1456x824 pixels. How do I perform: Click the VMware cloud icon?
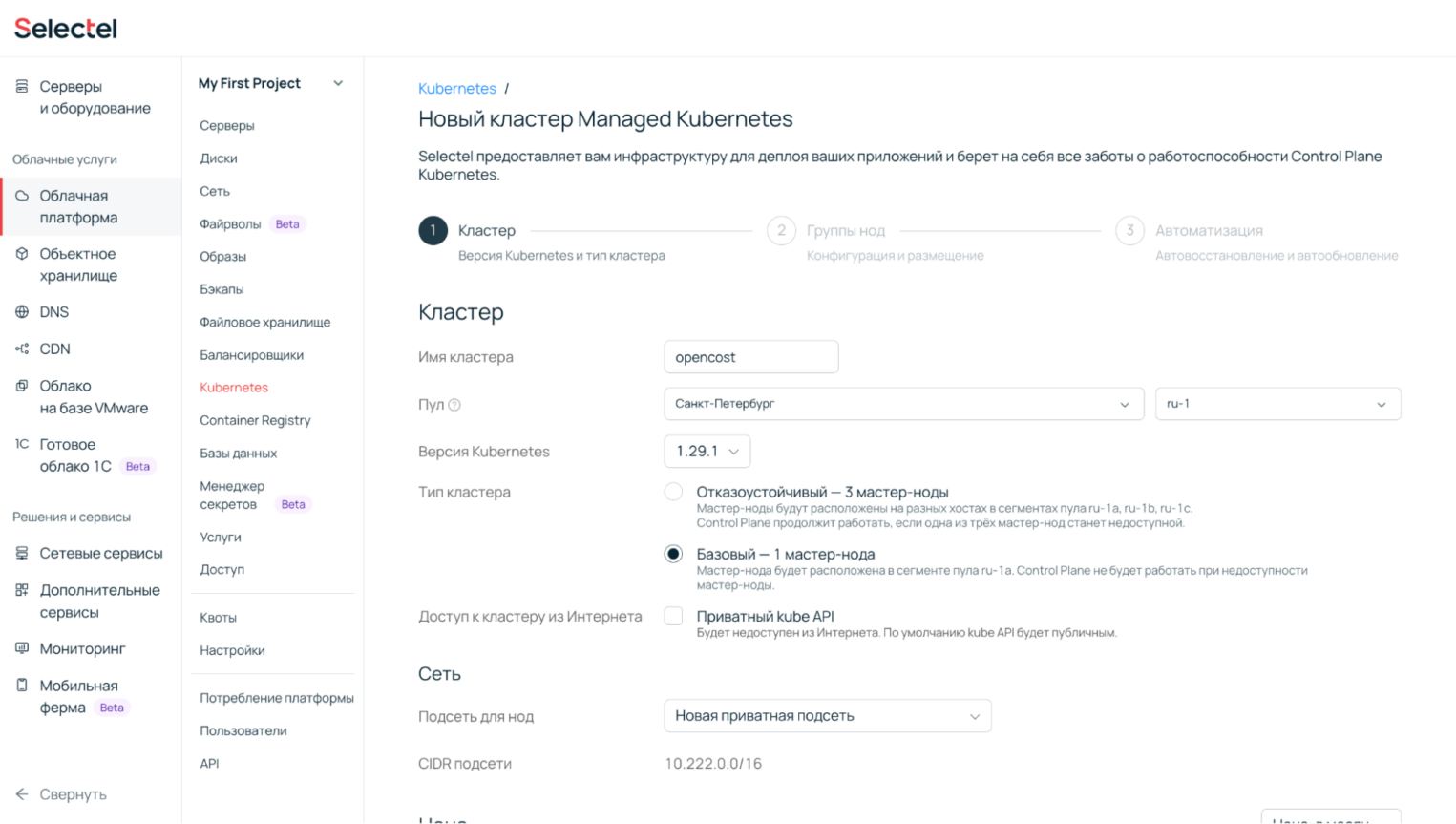22,386
